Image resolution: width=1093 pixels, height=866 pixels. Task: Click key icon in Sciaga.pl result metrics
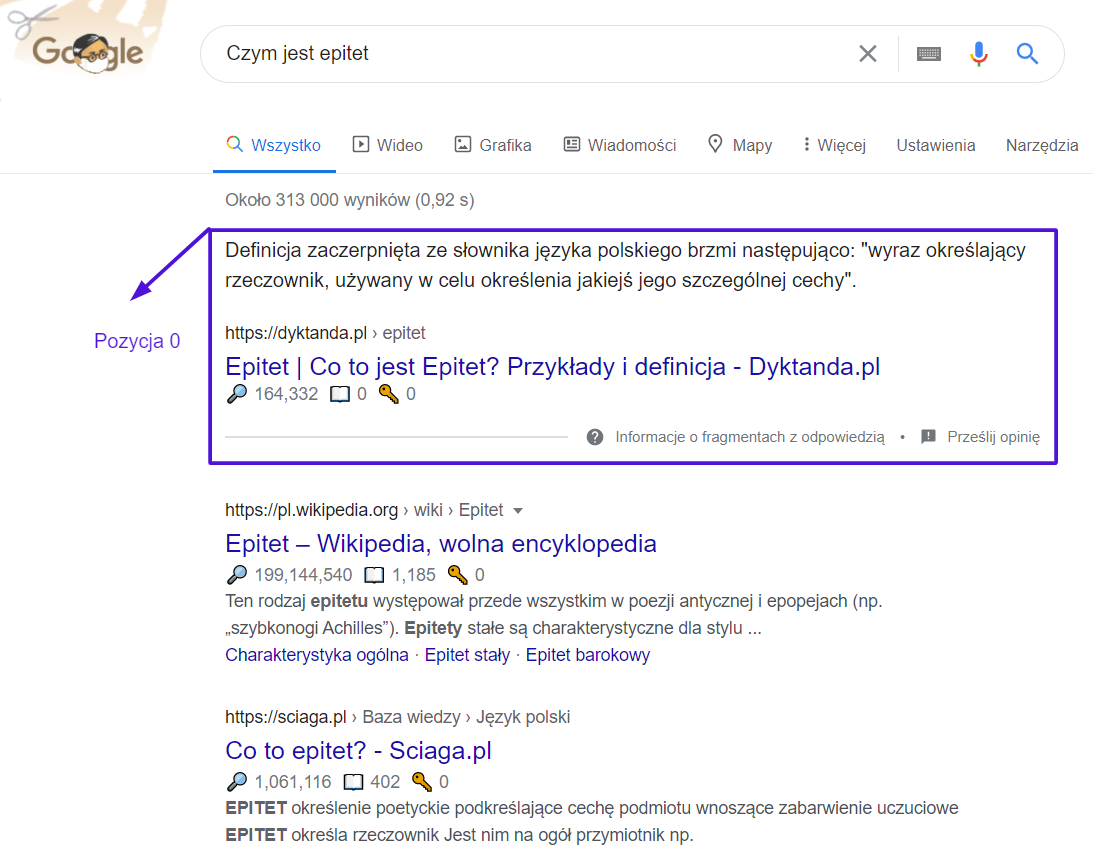pyautogui.click(x=422, y=782)
